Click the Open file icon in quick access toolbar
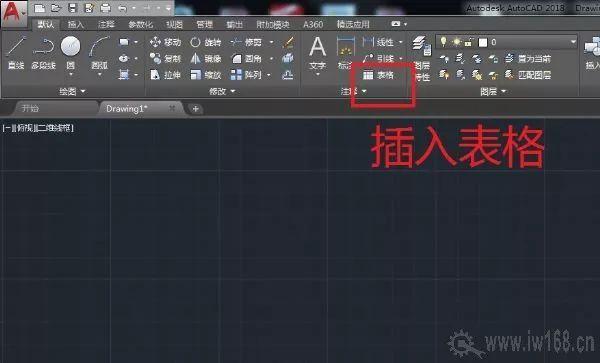Viewport: 600px width, 363px height. pos(56,8)
